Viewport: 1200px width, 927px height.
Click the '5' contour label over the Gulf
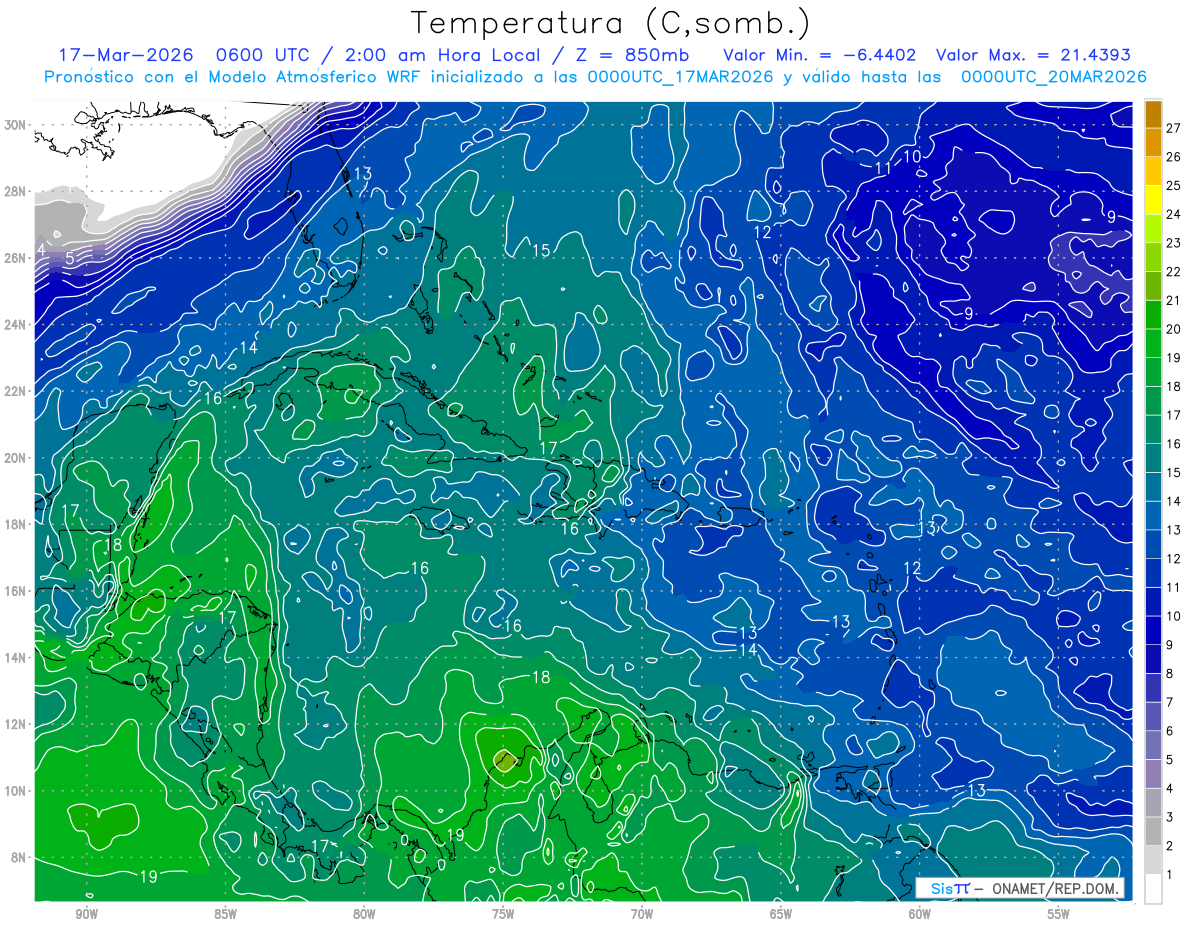click(69, 259)
